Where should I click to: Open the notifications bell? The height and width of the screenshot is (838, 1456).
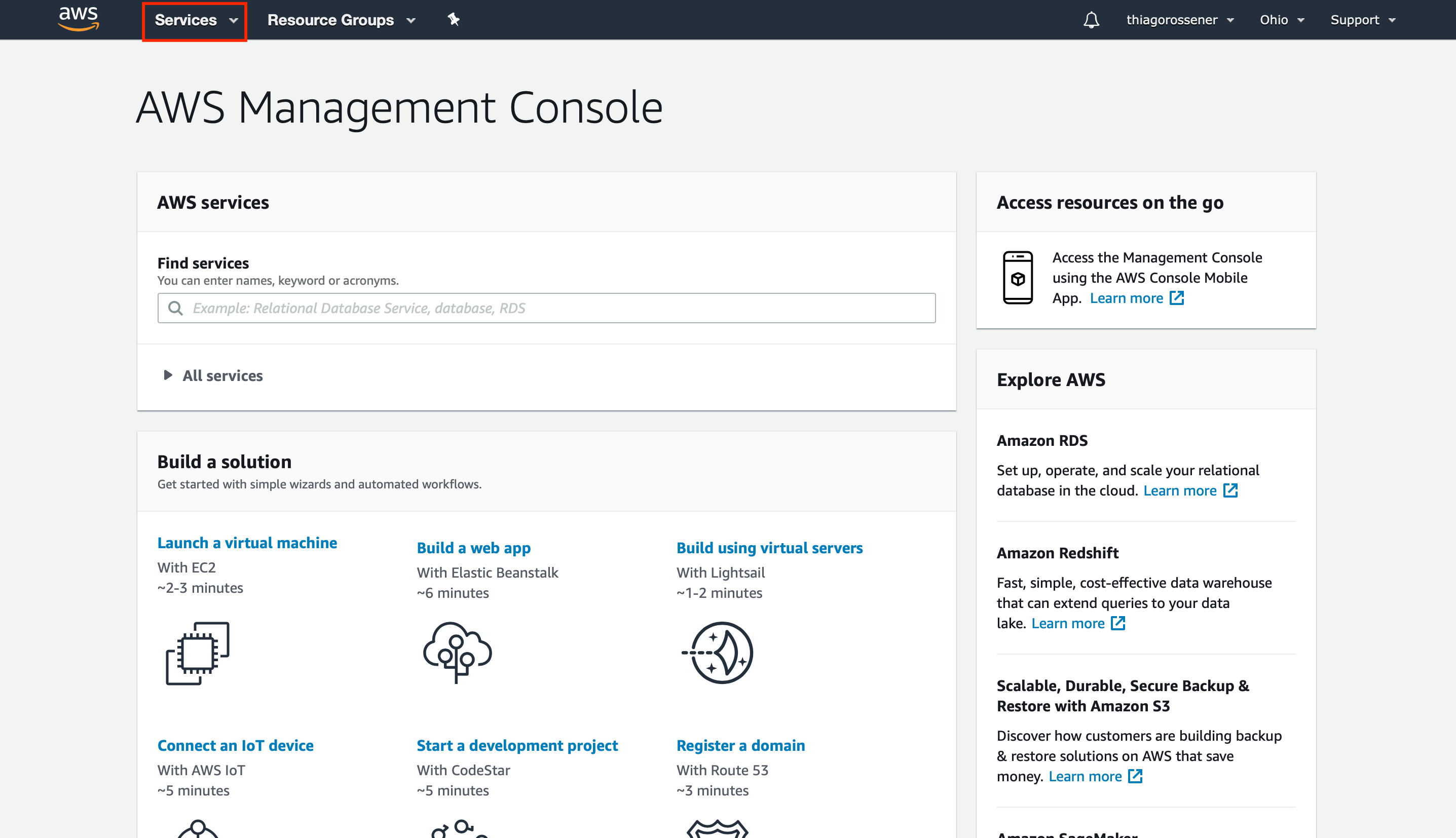[x=1091, y=20]
